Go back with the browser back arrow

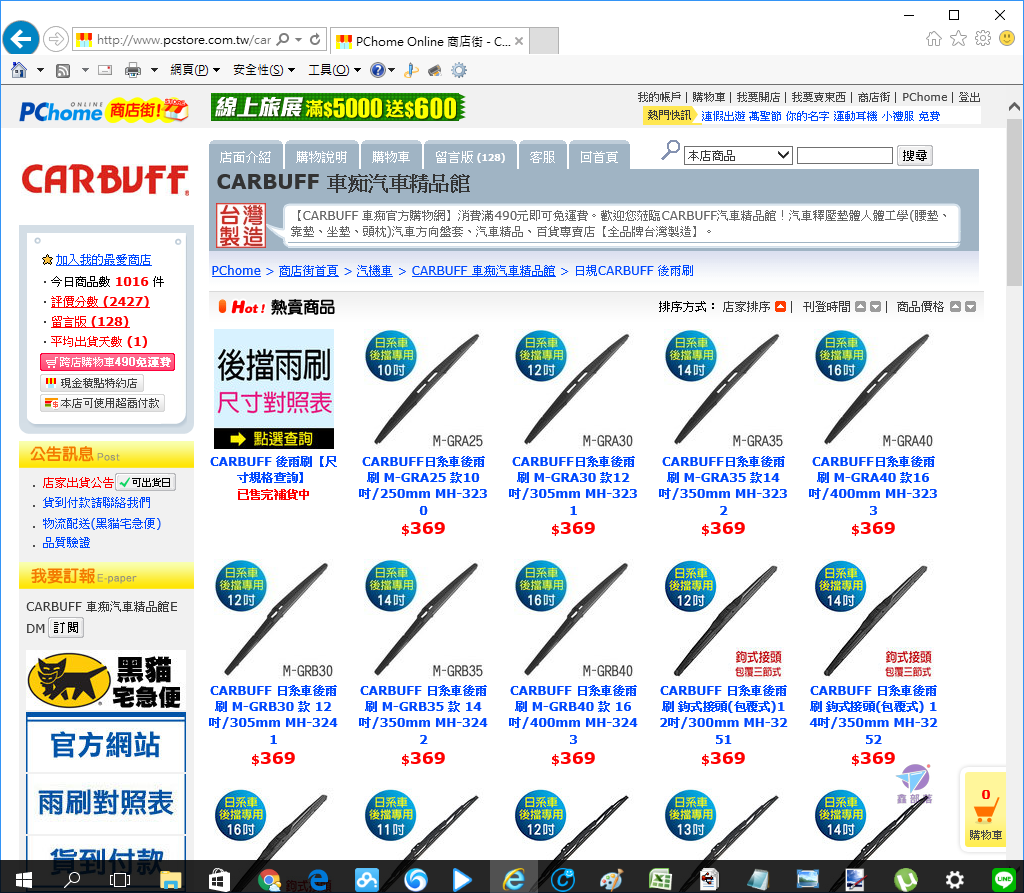[21, 39]
